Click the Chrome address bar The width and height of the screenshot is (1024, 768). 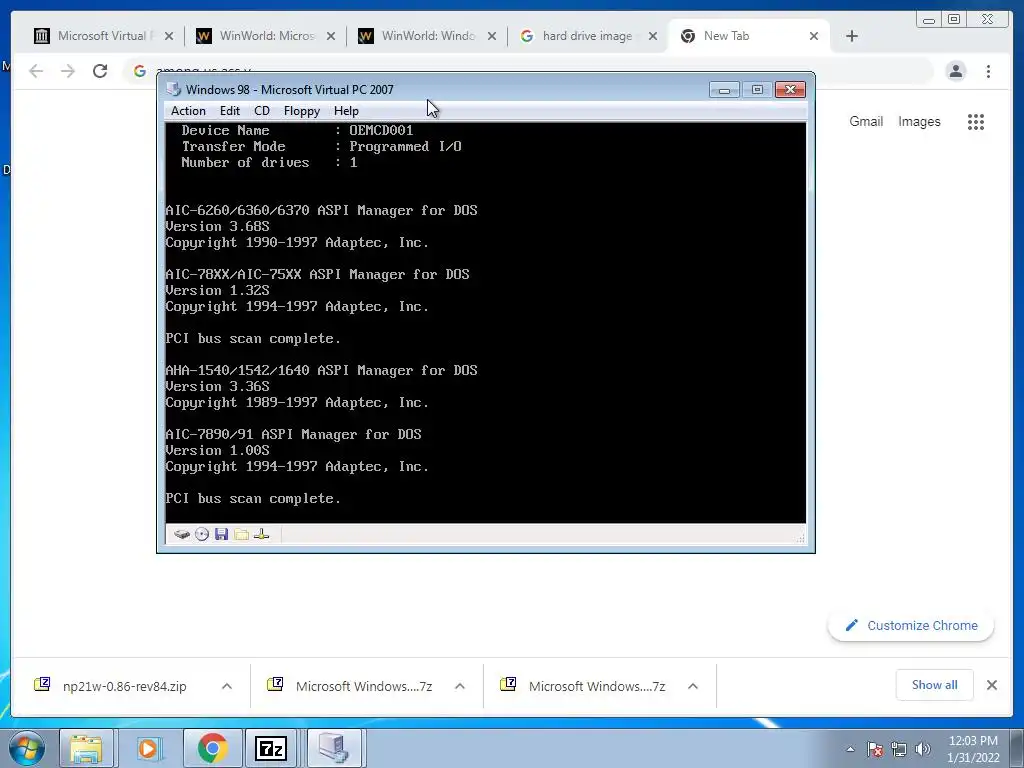(528, 71)
